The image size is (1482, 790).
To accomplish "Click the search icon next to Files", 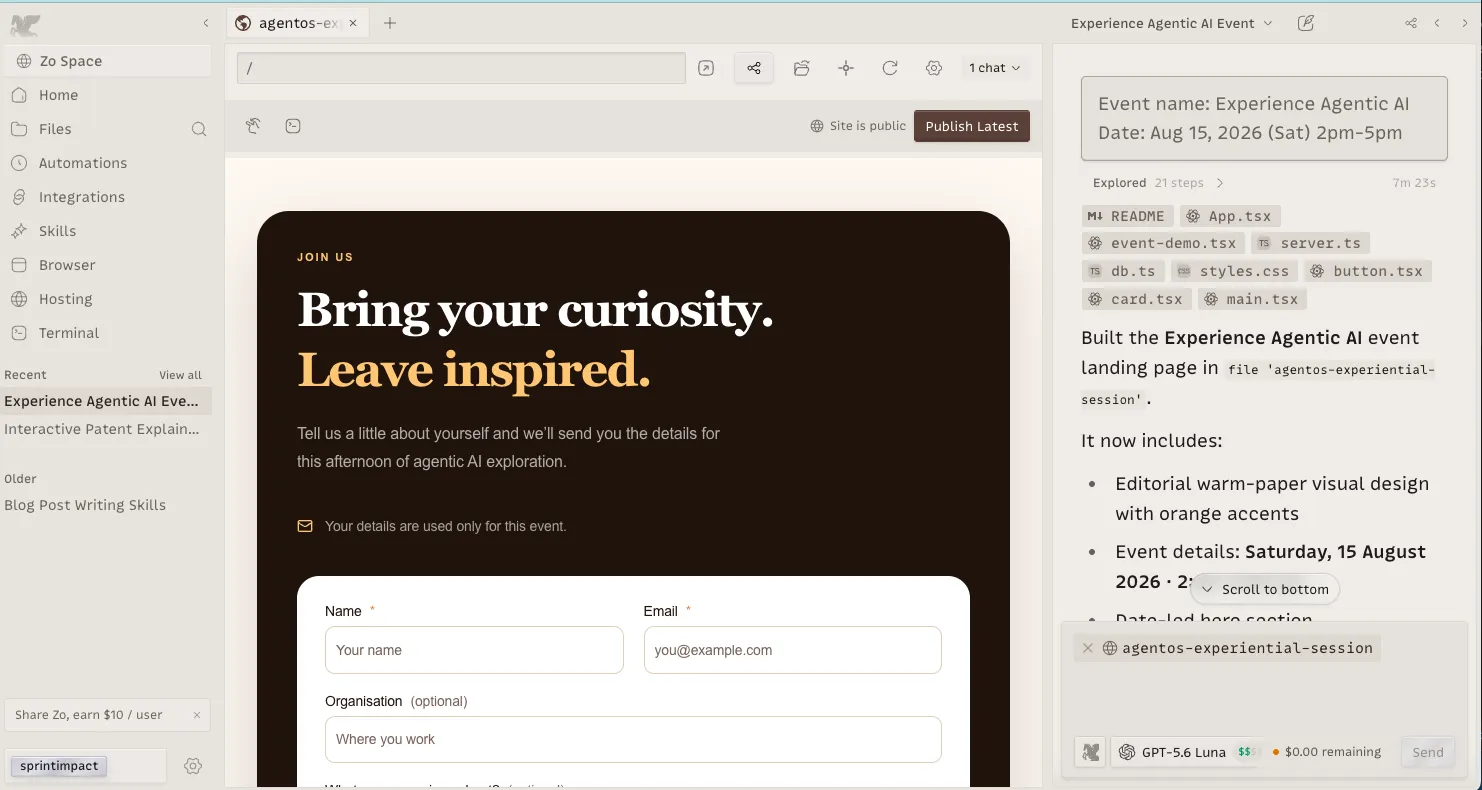I will tap(199, 129).
